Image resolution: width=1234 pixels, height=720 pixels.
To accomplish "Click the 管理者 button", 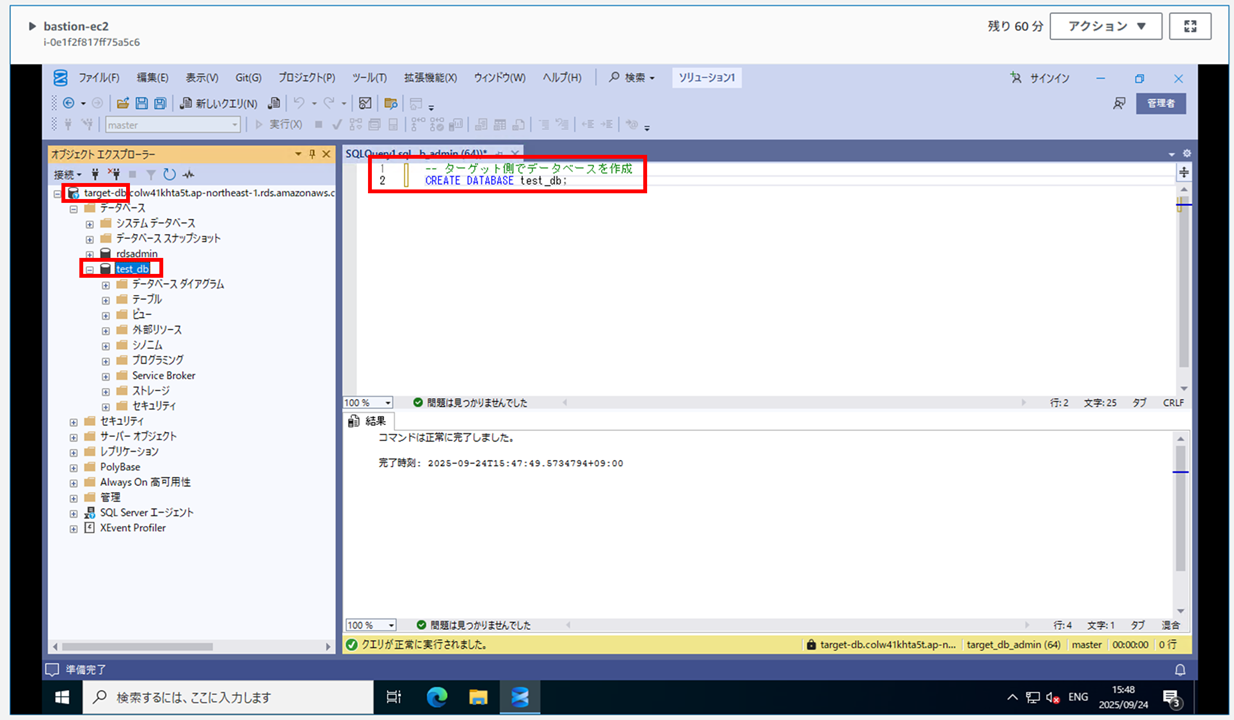I will click(1161, 103).
